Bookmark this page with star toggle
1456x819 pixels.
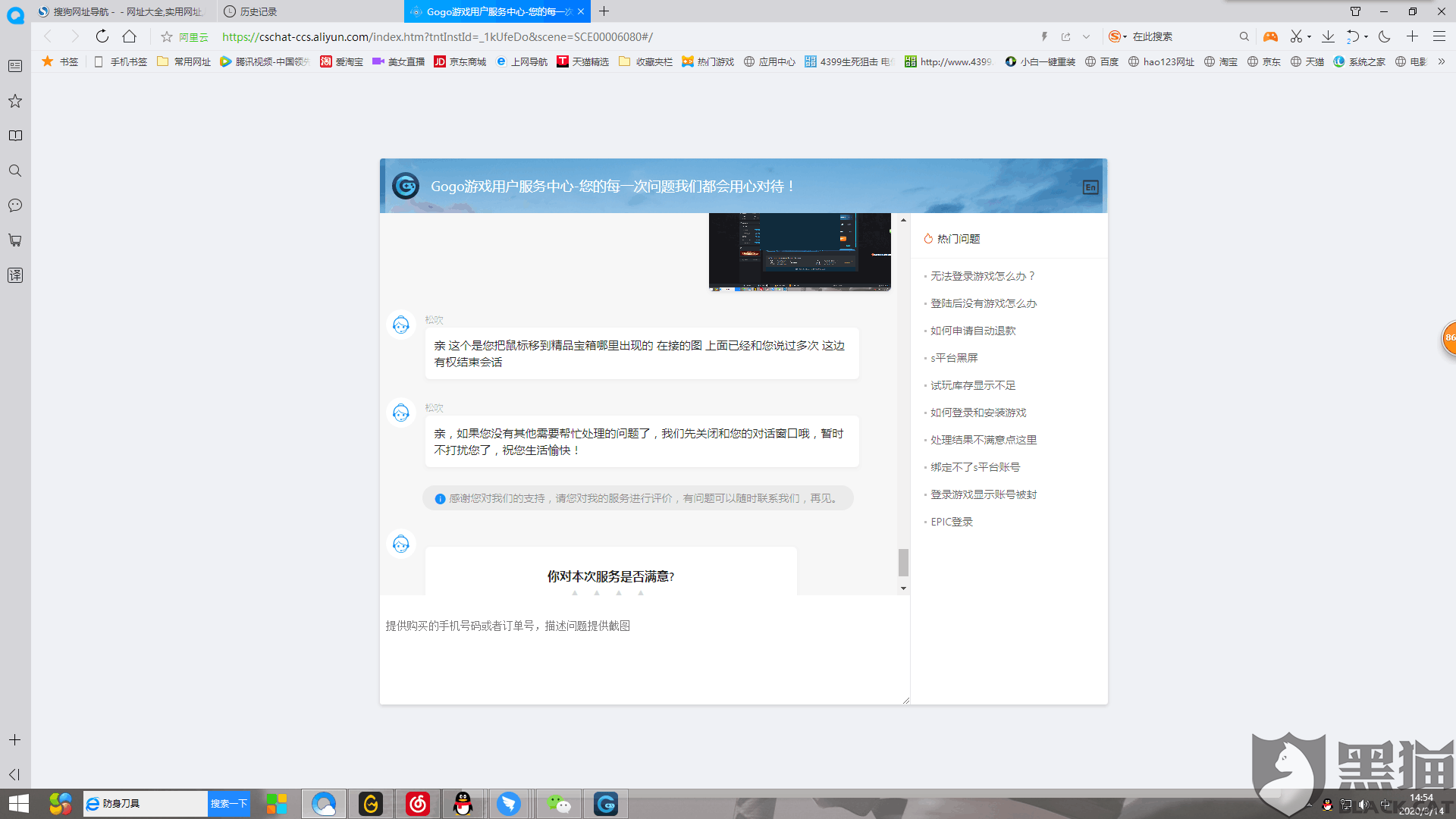click(167, 36)
